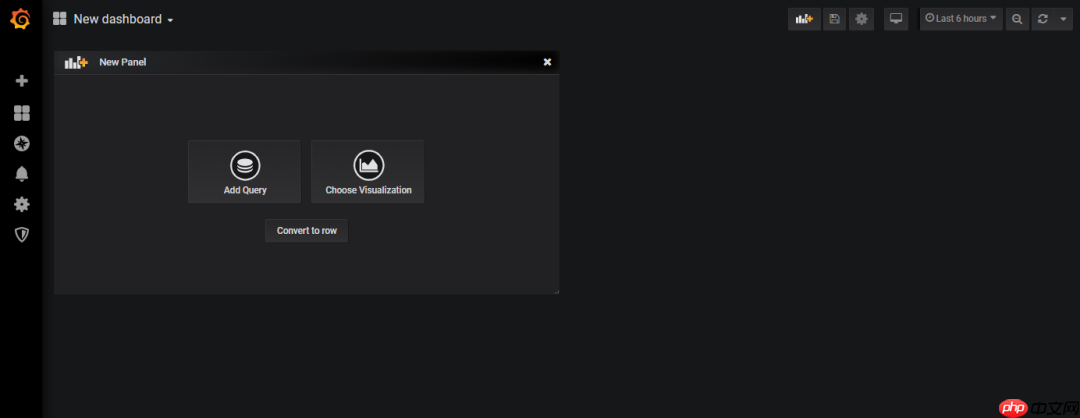Click the Grafana logo home icon
The image size is (1080, 418).
pyautogui.click(x=21, y=19)
